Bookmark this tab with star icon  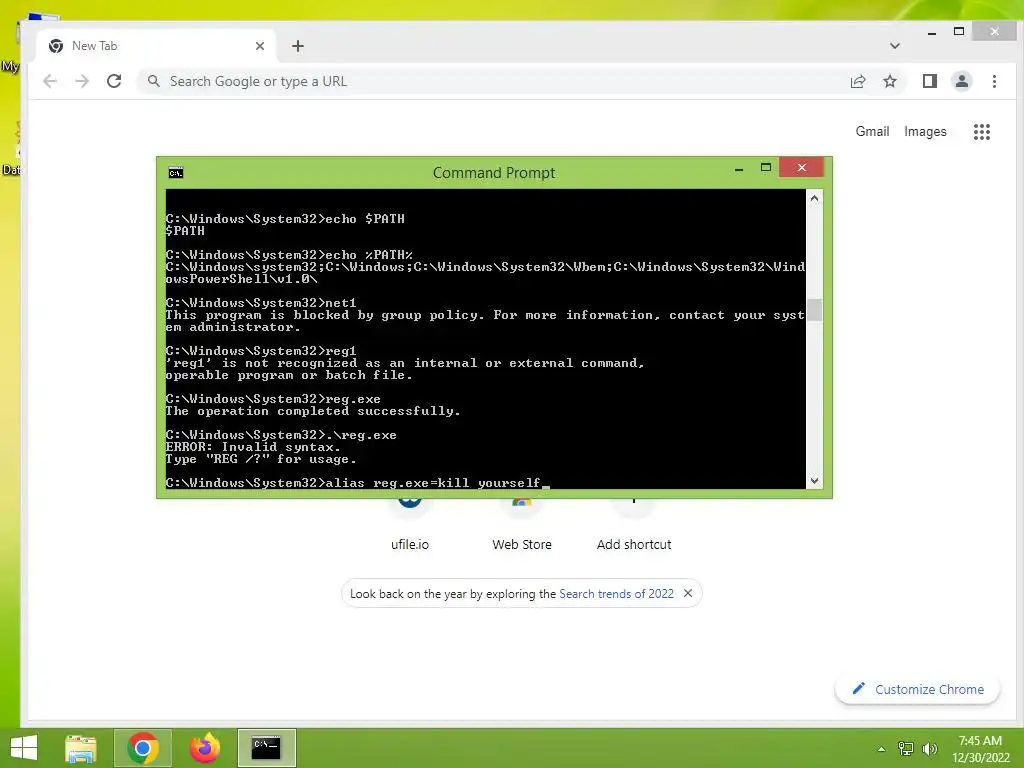[x=889, y=81]
